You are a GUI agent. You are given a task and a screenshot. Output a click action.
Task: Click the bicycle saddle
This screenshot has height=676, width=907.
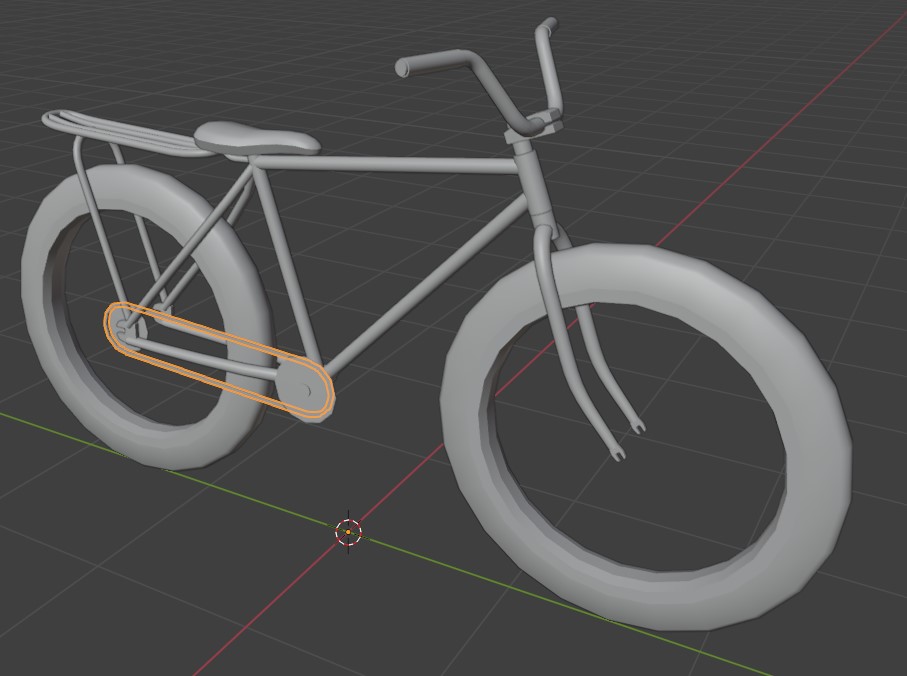[257, 139]
